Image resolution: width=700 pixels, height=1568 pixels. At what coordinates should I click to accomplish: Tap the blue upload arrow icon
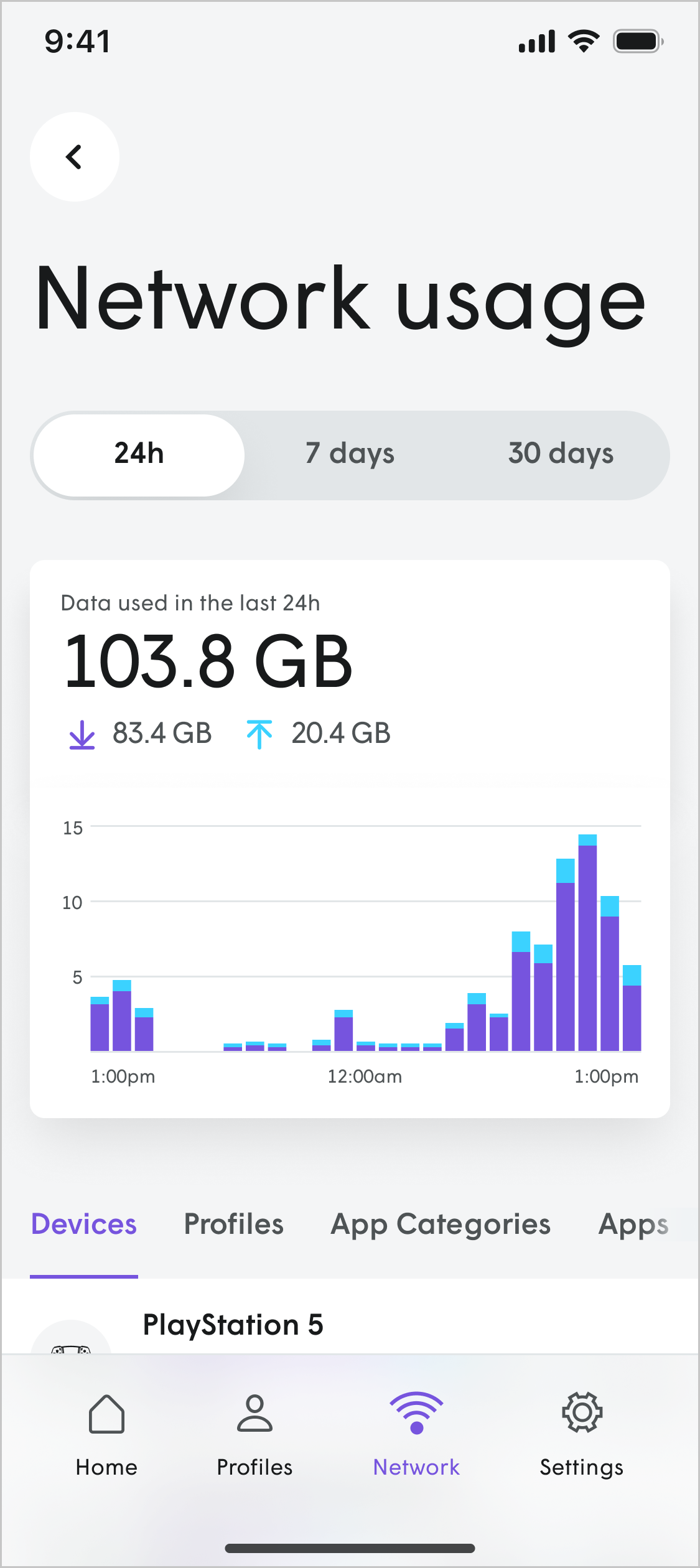coord(259,734)
